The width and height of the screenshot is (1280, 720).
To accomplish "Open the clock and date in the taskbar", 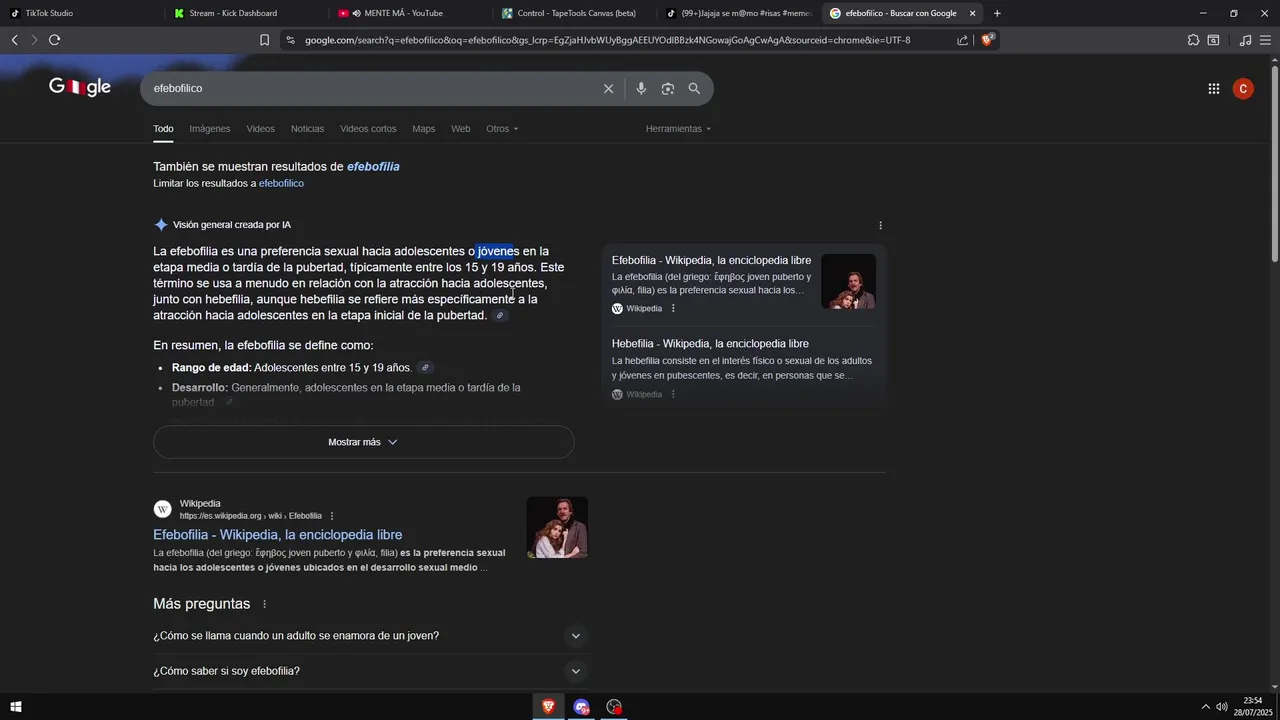I will pos(1252,707).
